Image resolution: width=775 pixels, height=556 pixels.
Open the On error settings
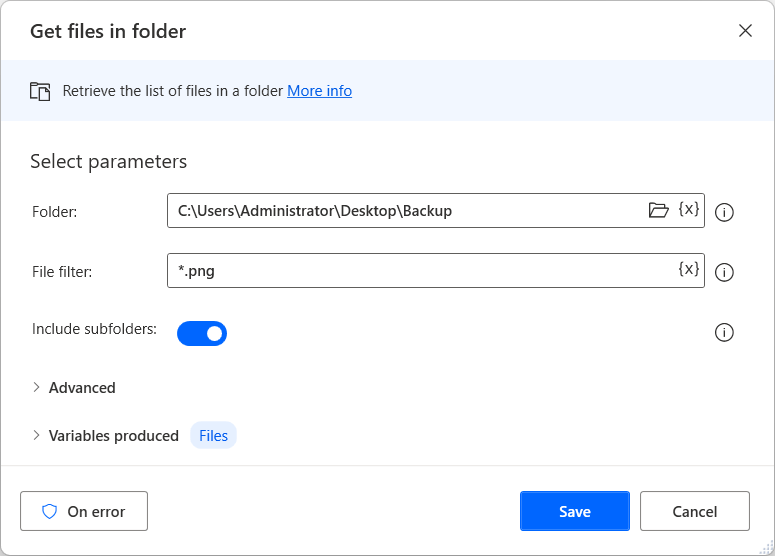pos(84,511)
